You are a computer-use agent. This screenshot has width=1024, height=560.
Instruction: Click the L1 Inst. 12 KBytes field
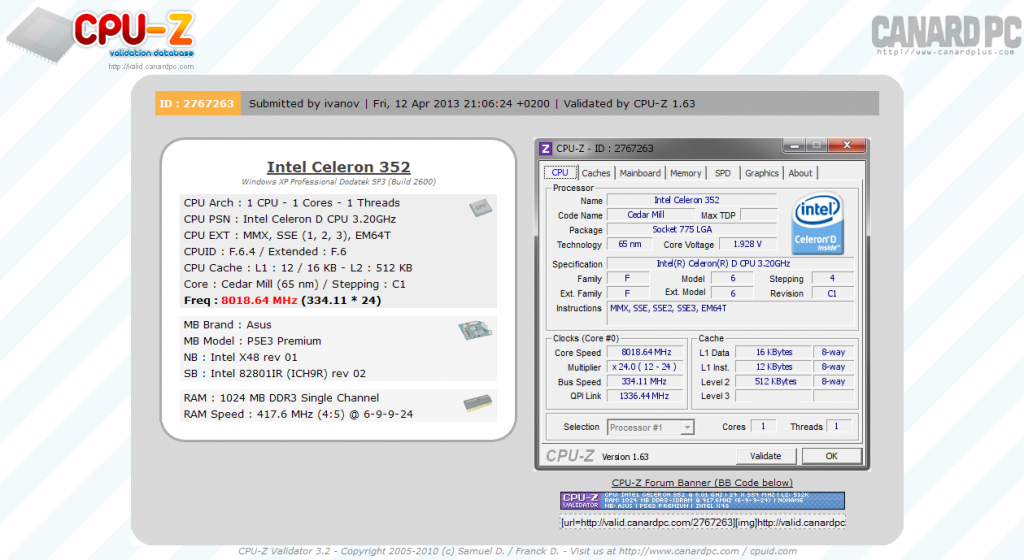(774, 367)
